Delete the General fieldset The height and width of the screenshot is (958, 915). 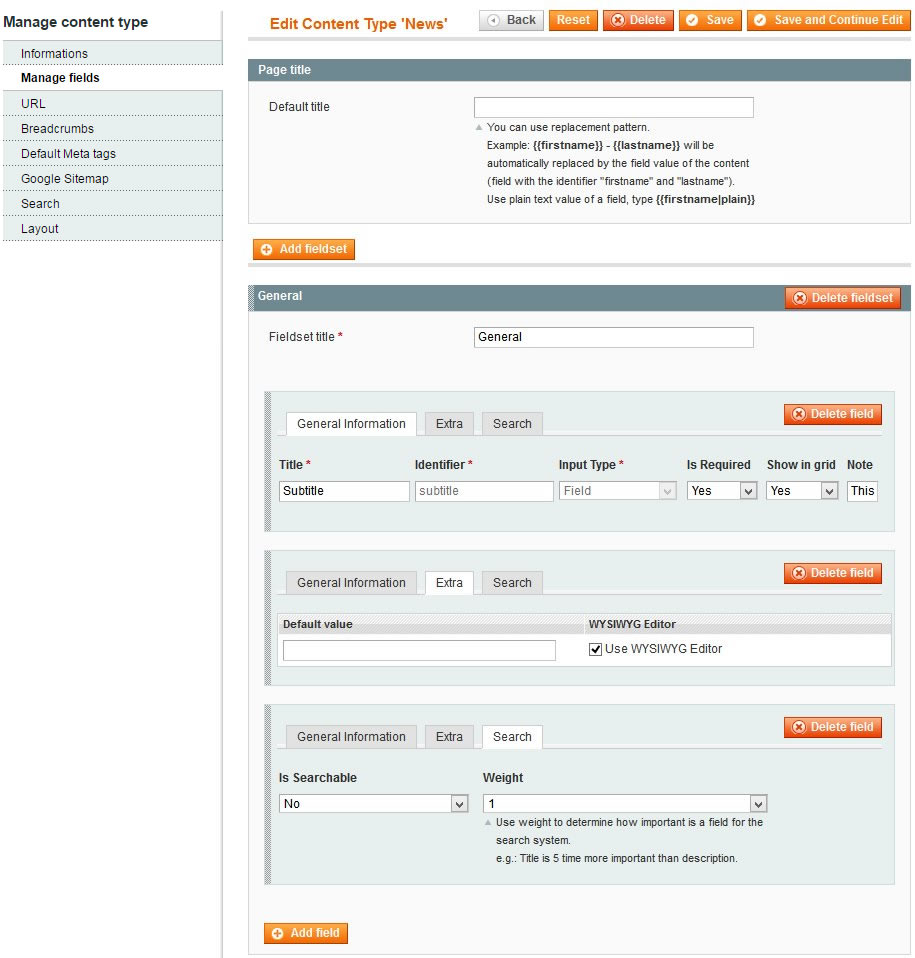(x=843, y=298)
